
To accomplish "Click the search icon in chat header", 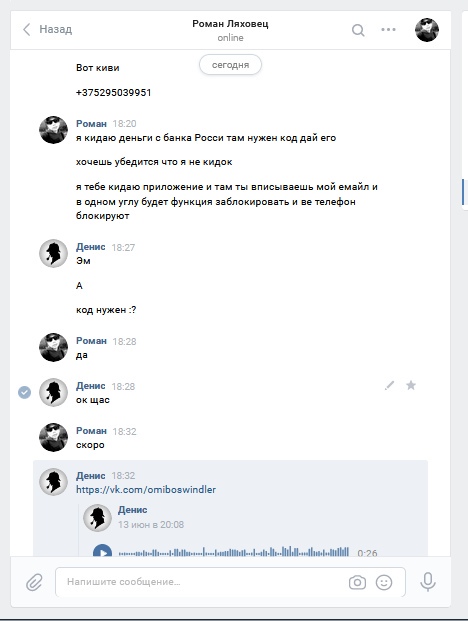I will click(x=358, y=30).
